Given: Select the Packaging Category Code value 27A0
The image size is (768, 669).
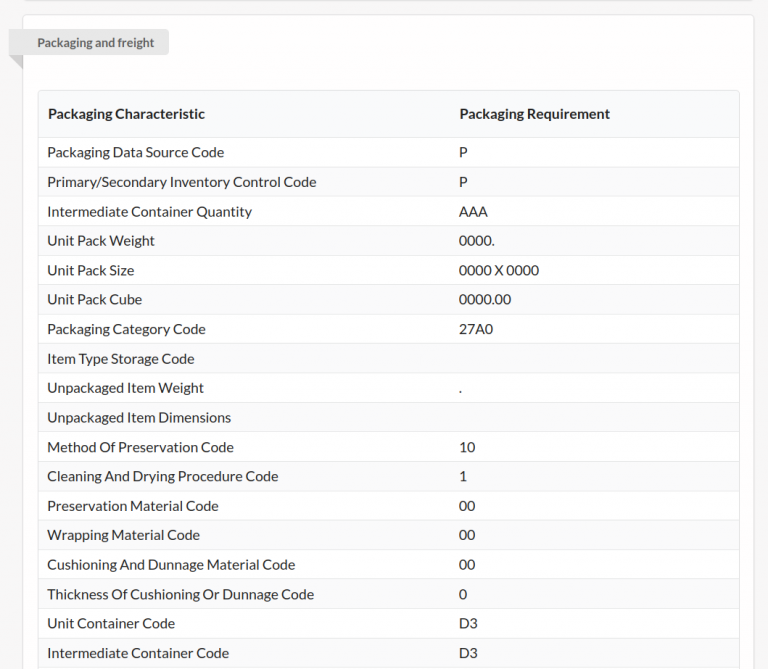Looking at the screenshot, I should tap(476, 329).
